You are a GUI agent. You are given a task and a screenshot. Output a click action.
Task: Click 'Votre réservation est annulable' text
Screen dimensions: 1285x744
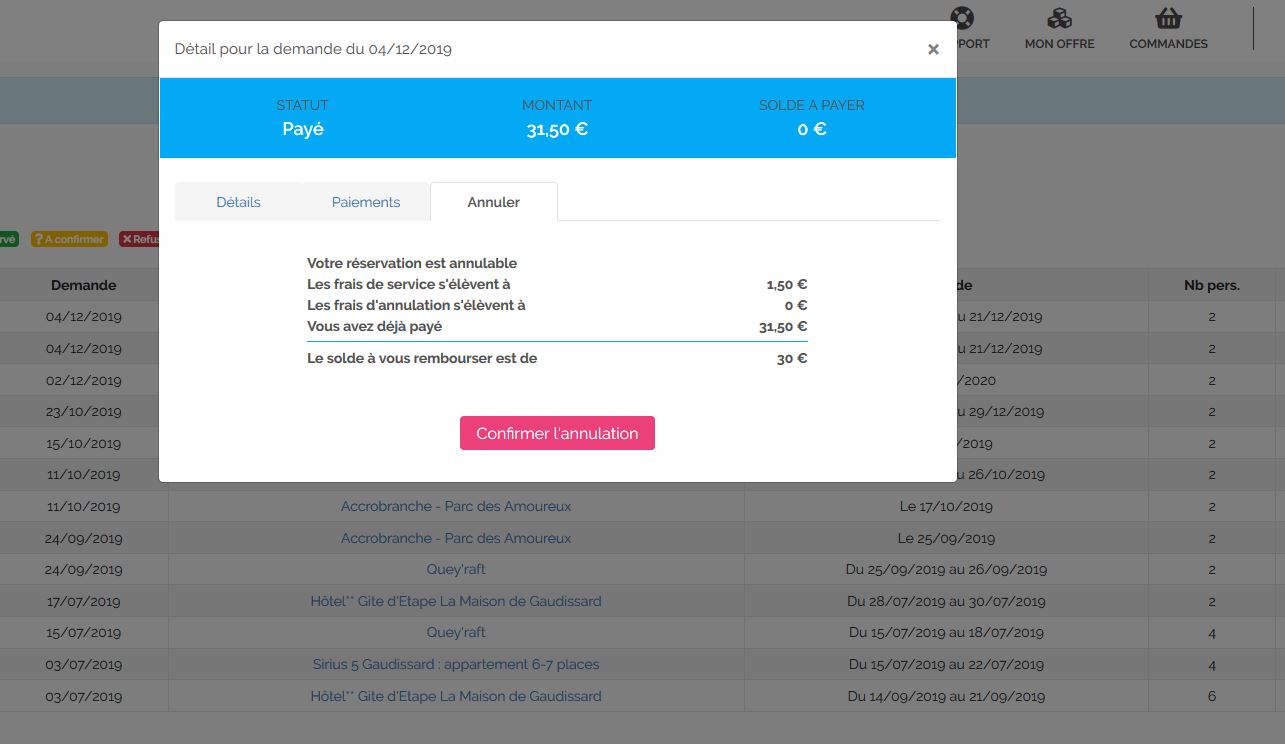pyautogui.click(x=412, y=263)
